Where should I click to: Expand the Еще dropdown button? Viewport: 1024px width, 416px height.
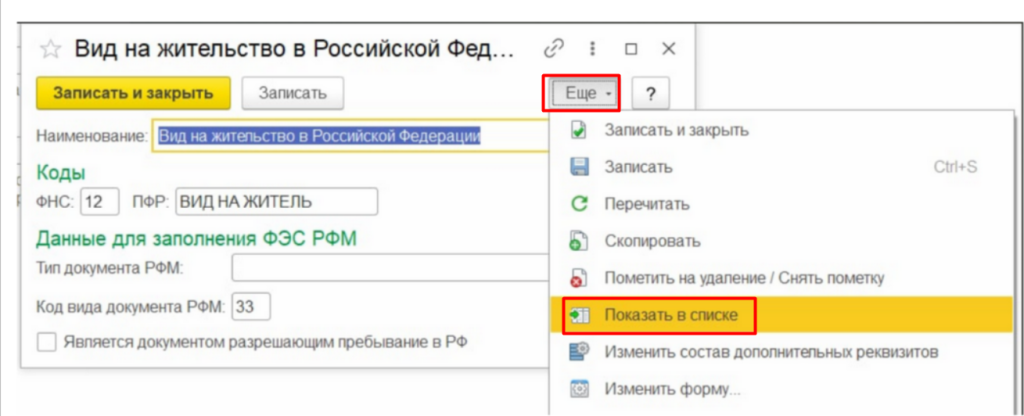tap(580, 94)
